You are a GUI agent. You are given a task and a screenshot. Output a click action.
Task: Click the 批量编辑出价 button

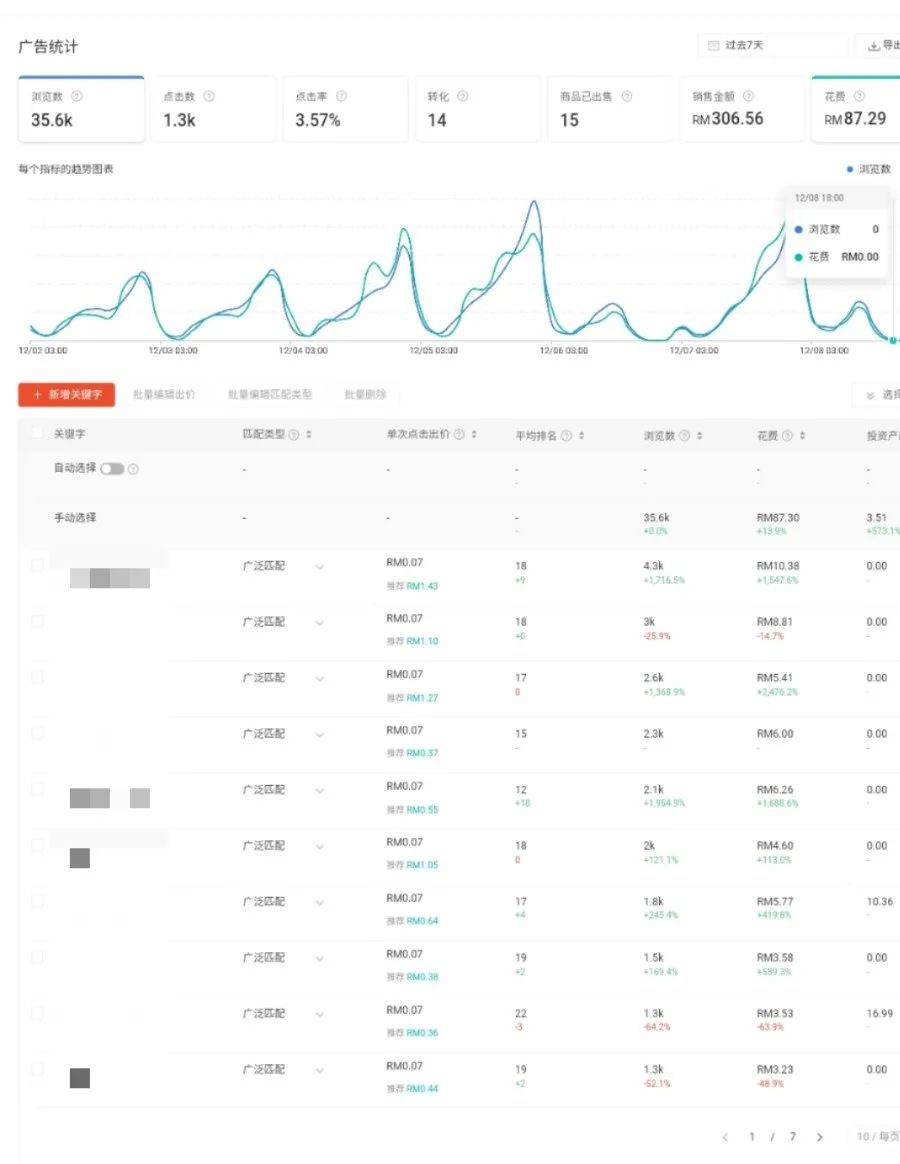164,394
